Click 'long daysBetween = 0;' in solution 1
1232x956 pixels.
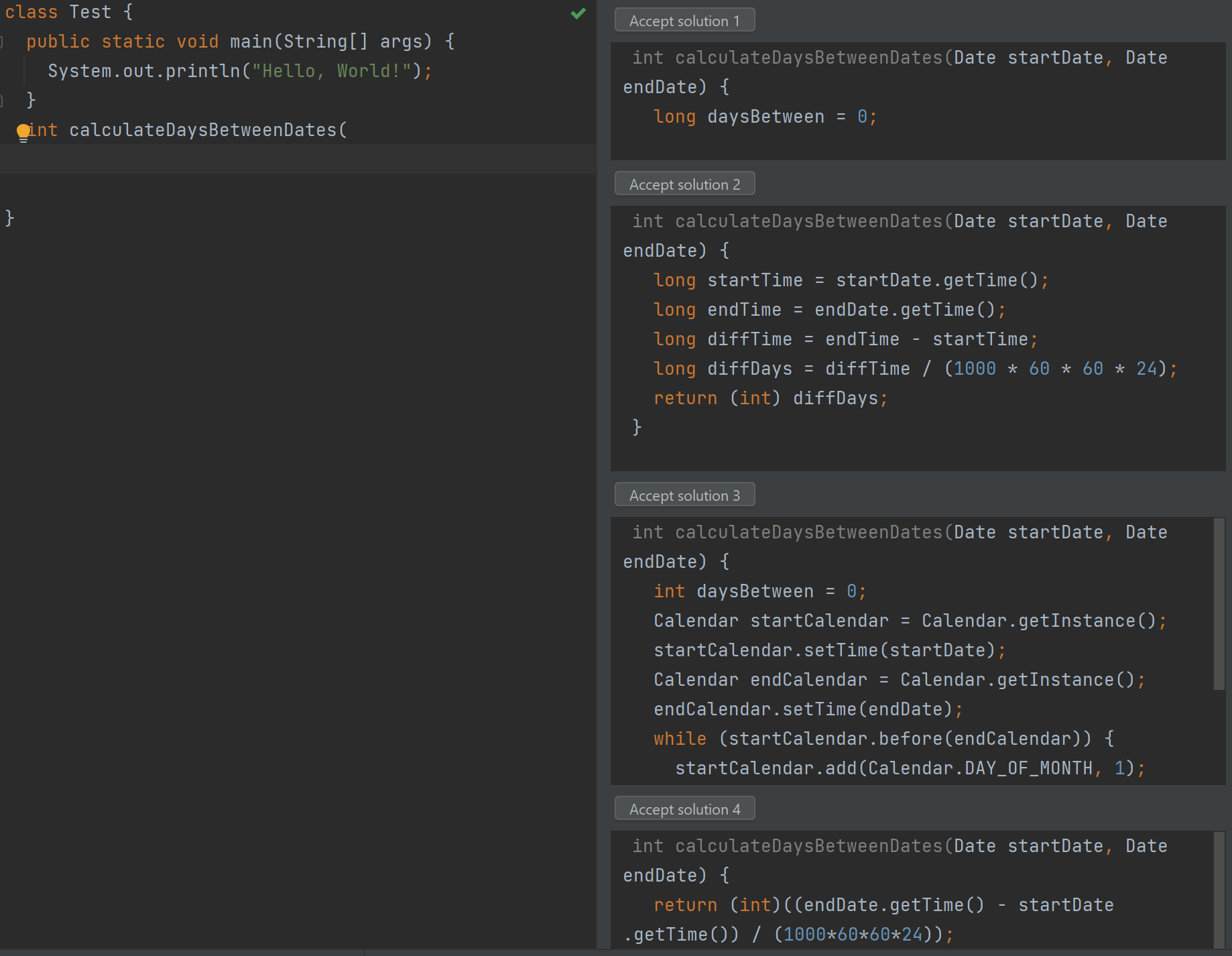pyautogui.click(x=765, y=117)
